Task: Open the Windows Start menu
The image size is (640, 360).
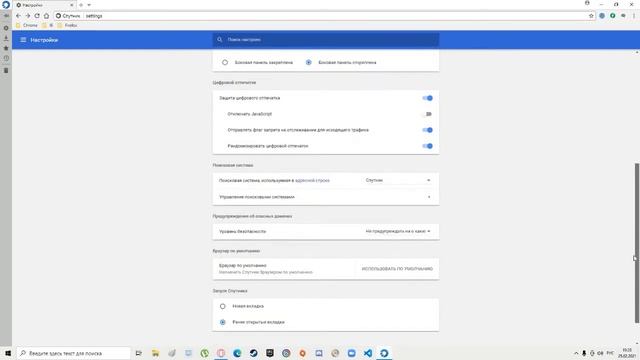Action: coord(8,353)
